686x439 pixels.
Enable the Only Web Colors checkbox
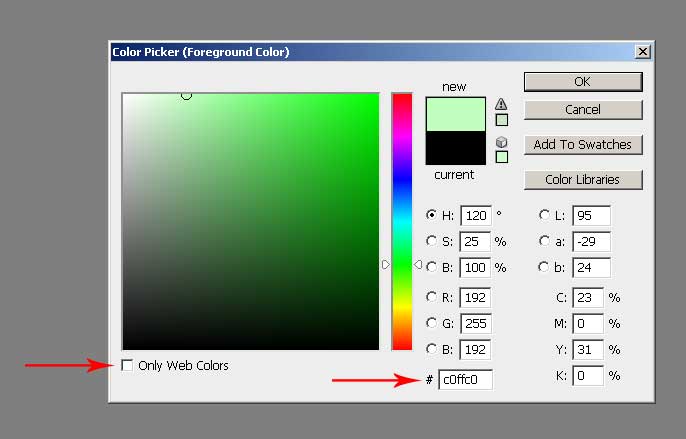pyautogui.click(x=127, y=366)
